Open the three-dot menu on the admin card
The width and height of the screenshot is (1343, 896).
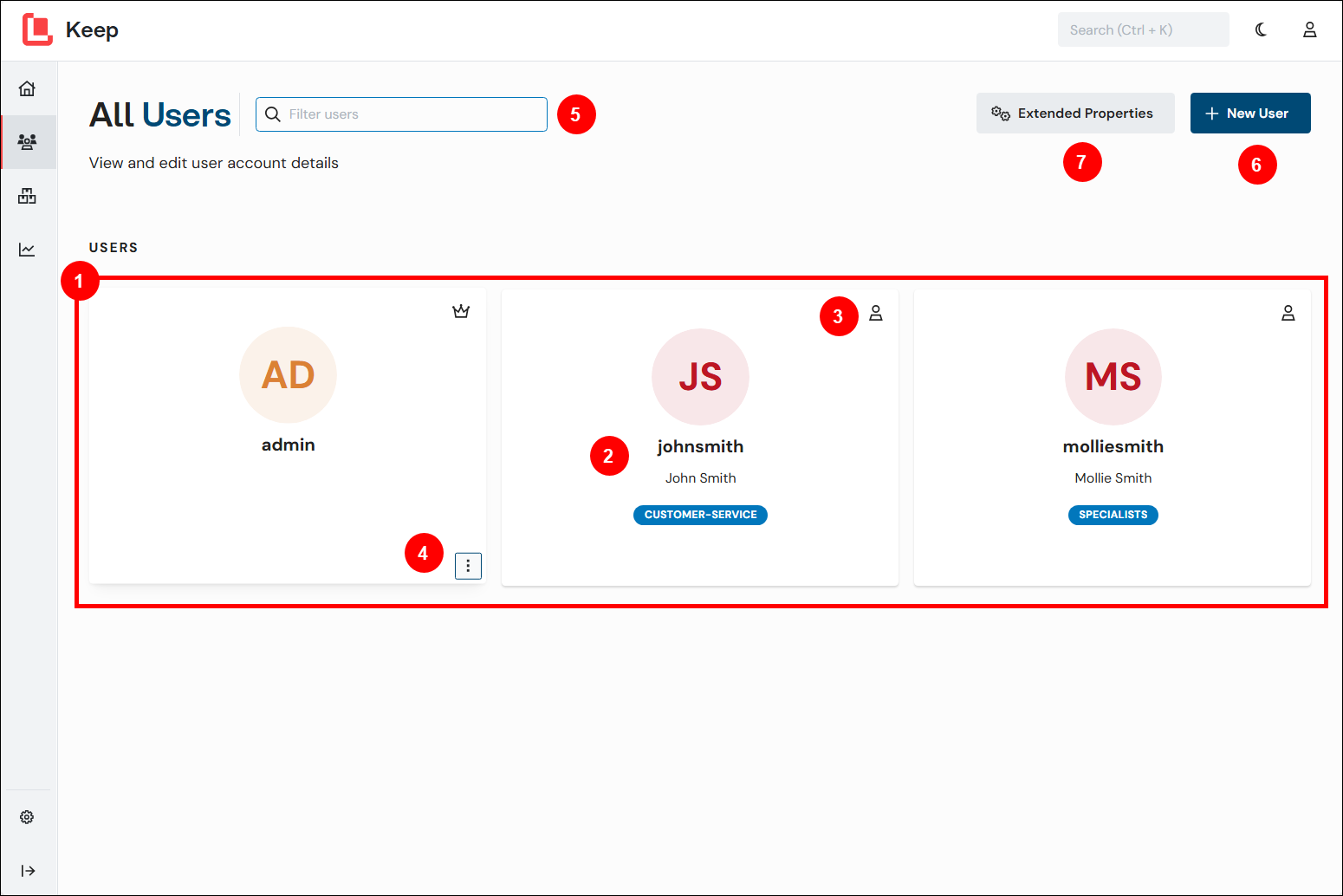(468, 566)
